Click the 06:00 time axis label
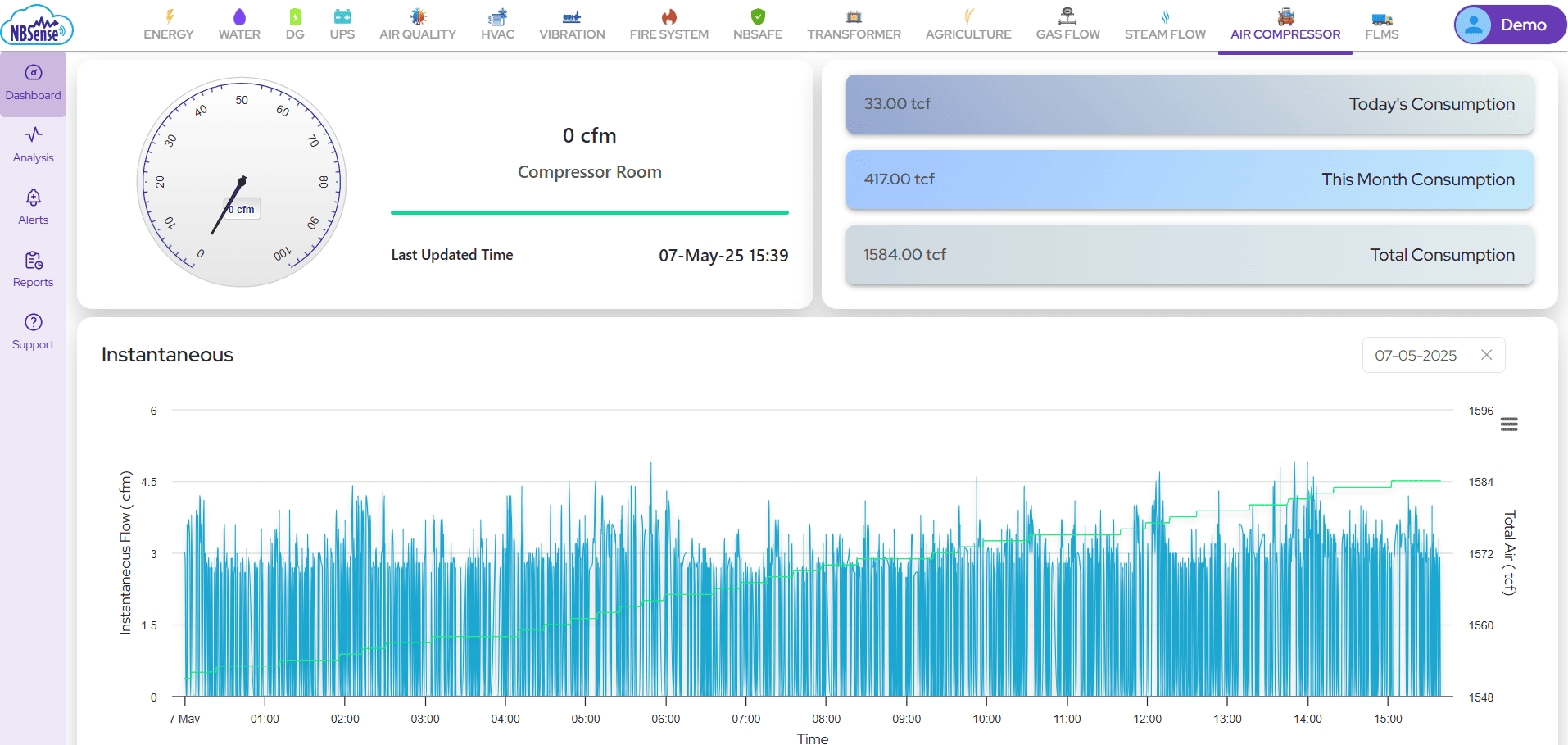The width and height of the screenshot is (1568, 745). tap(665, 719)
